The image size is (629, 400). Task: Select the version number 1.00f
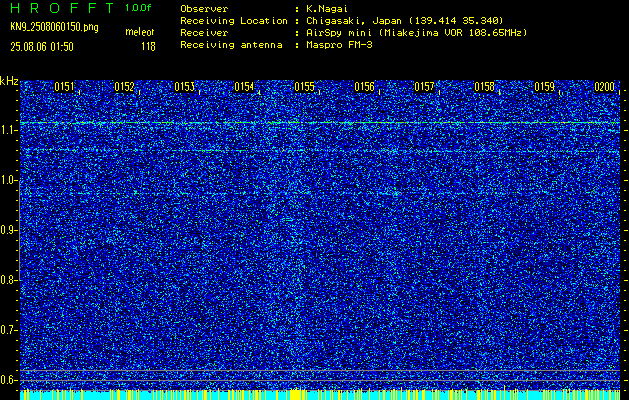click(138, 8)
